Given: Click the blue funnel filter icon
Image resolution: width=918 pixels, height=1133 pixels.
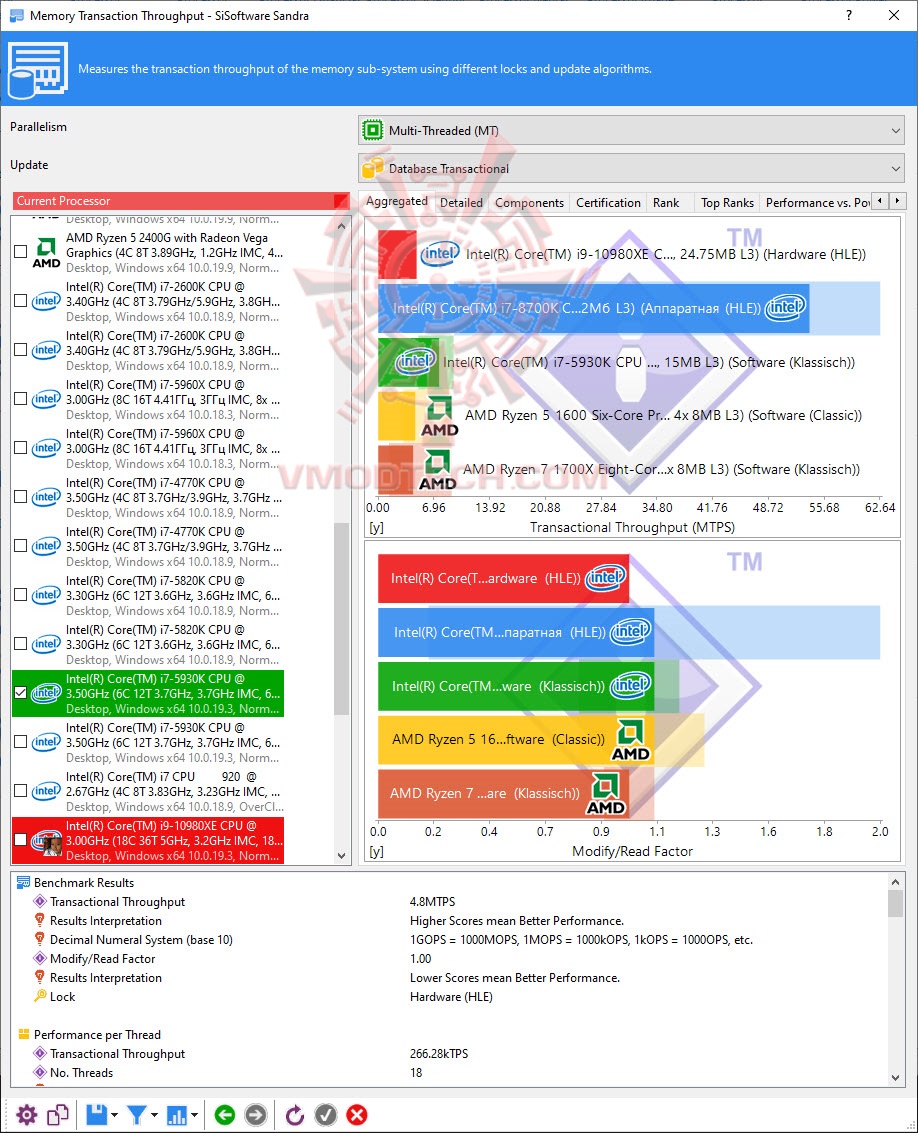Looking at the screenshot, I should tap(137, 1115).
